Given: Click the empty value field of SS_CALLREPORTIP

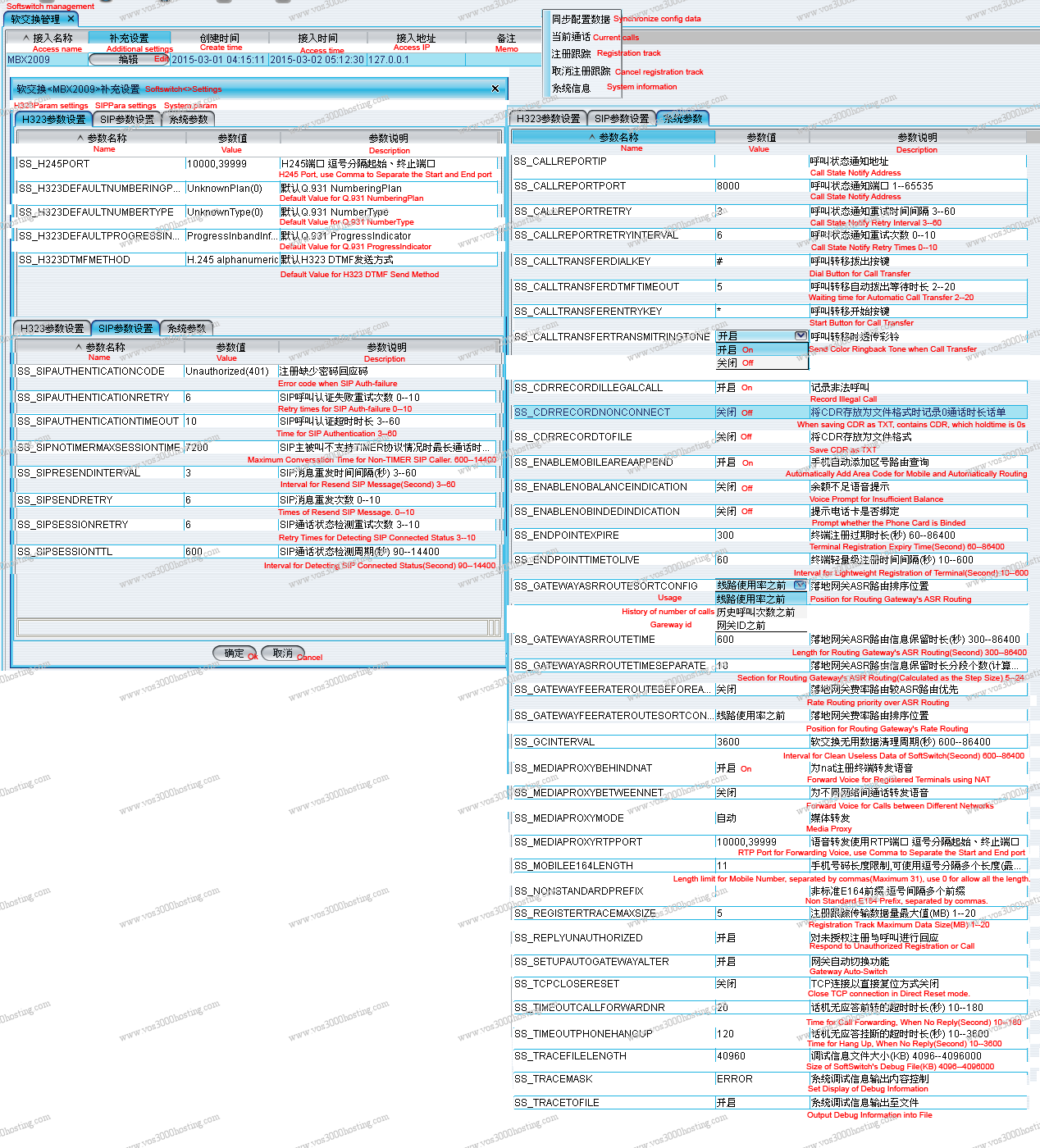Looking at the screenshot, I should pos(762,162).
